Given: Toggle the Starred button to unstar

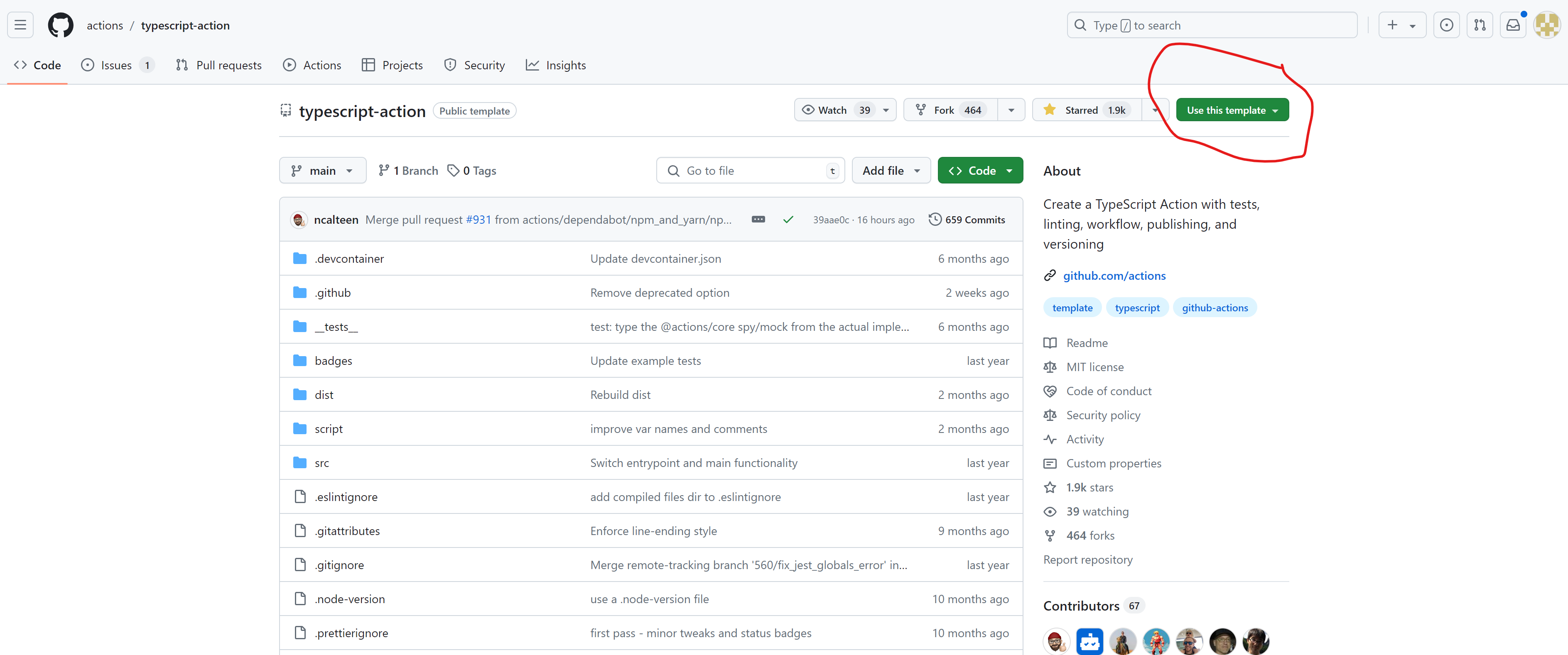Looking at the screenshot, I should click(x=1087, y=110).
